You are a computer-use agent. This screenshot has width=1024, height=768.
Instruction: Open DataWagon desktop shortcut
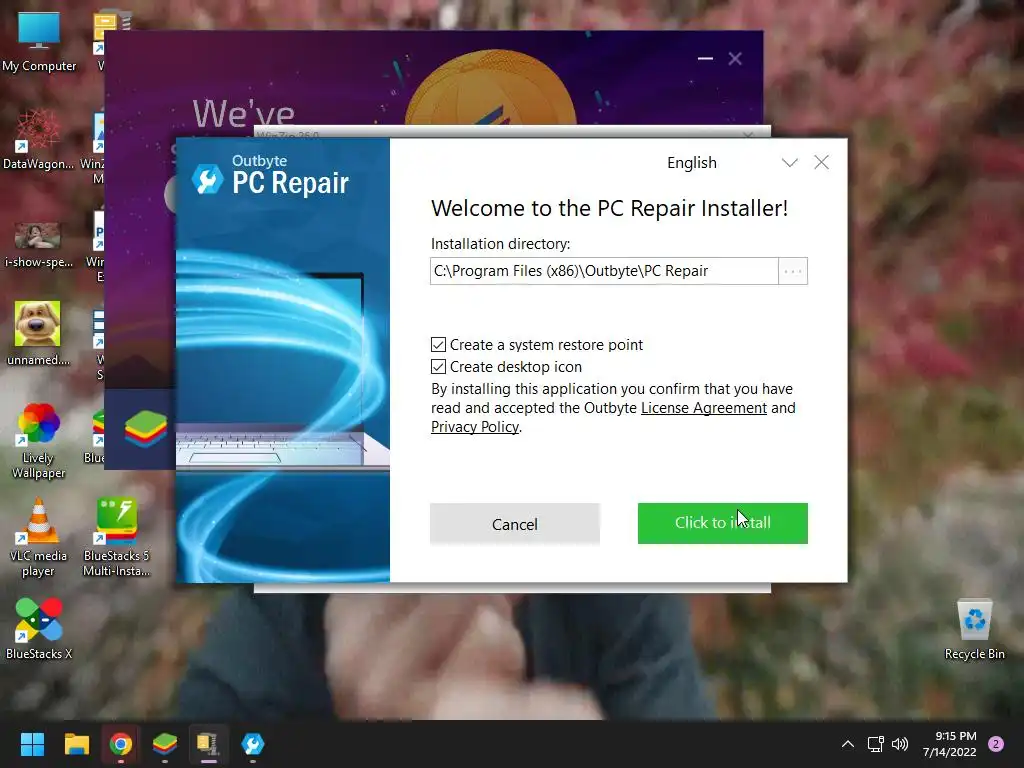(38, 139)
